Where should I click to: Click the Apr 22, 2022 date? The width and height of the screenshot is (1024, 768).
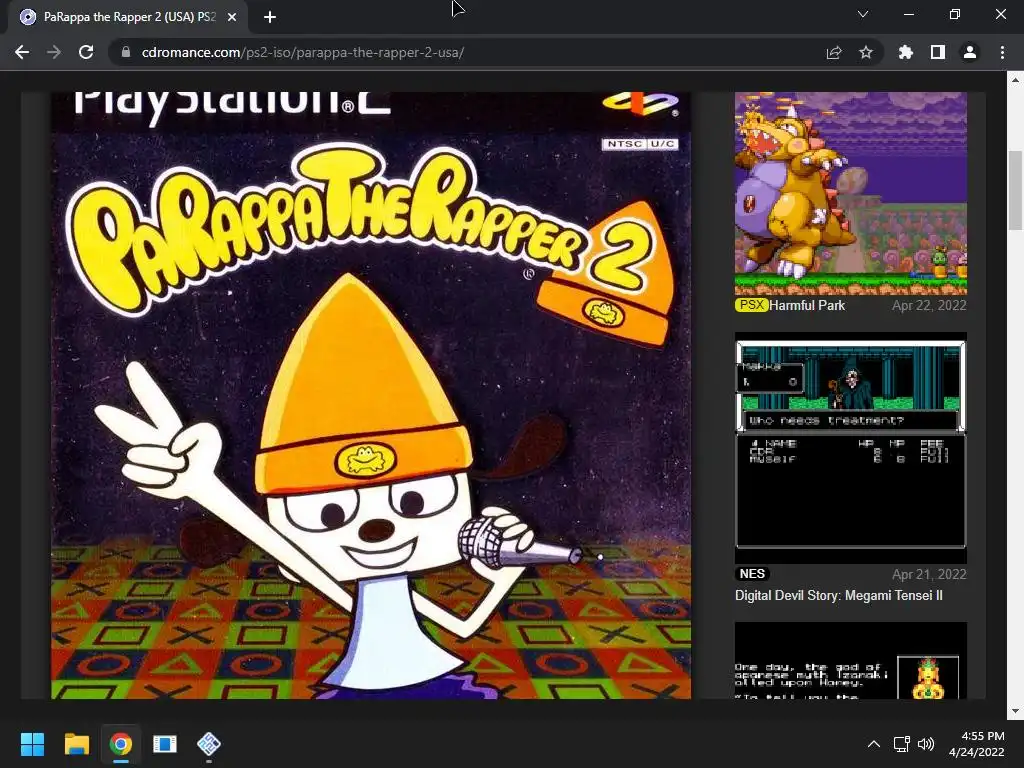[x=929, y=305]
